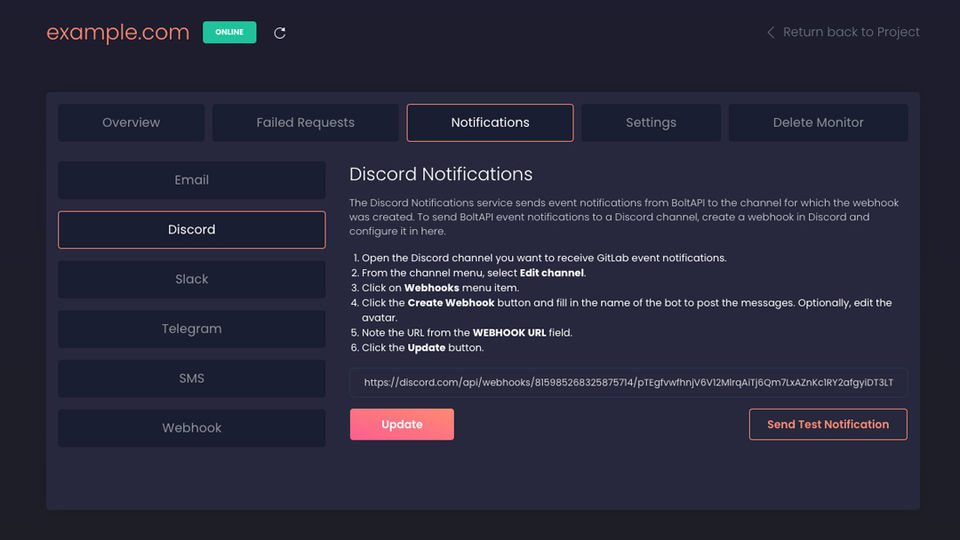The image size is (960, 540).
Task: Open the Webhook notification option
Action: tap(192, 428)
